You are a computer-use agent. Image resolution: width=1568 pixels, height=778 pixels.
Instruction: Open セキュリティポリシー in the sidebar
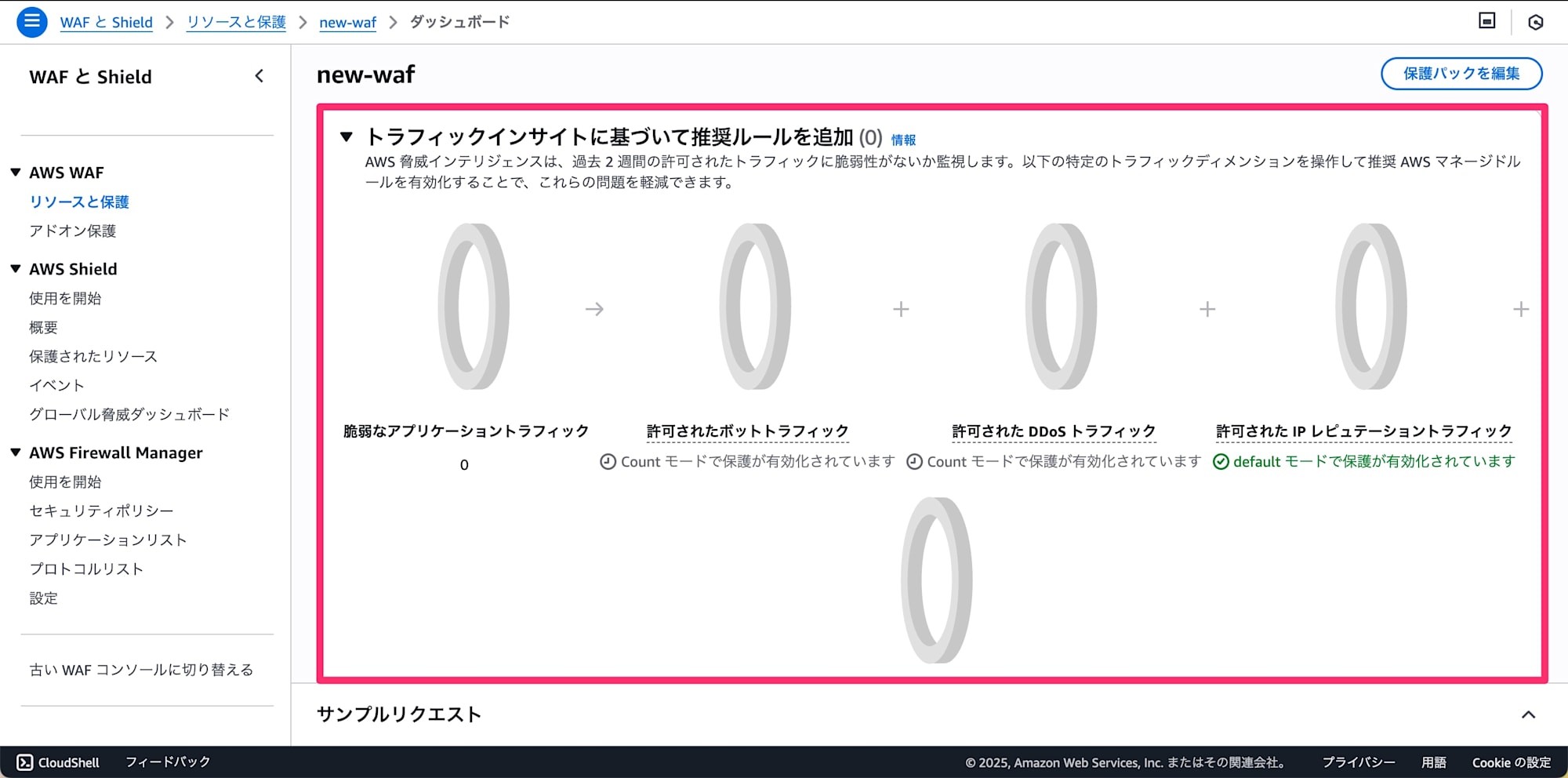(x=102, y=511)
